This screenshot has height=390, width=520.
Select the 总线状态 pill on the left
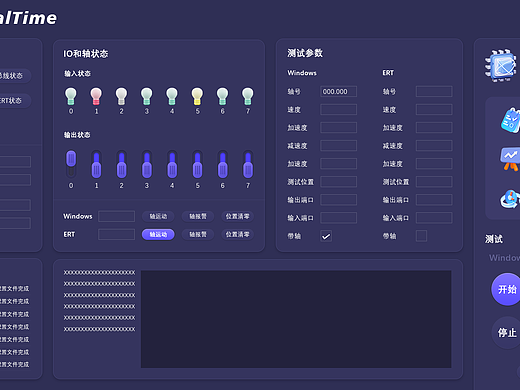click(x=15, y=76)
